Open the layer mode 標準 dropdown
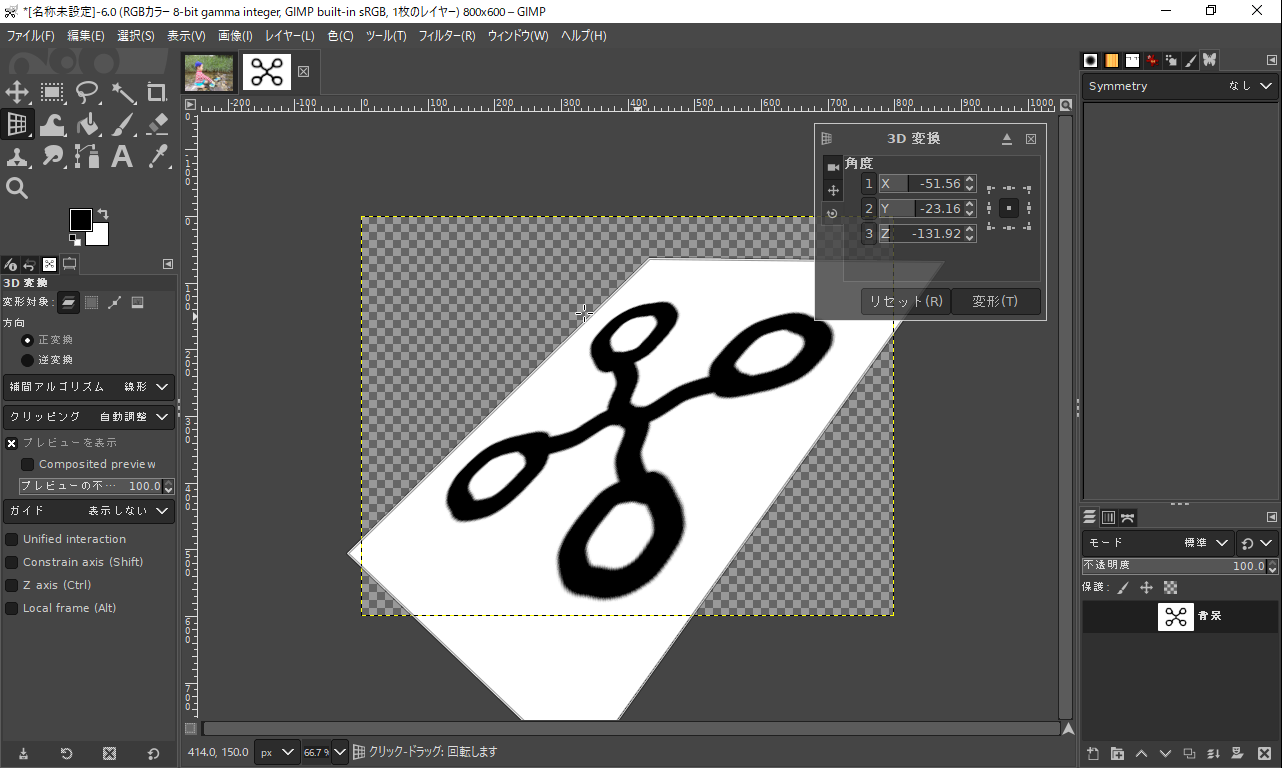The image size is (1282, 768). pyautogui.click(x=1205, y=542)
